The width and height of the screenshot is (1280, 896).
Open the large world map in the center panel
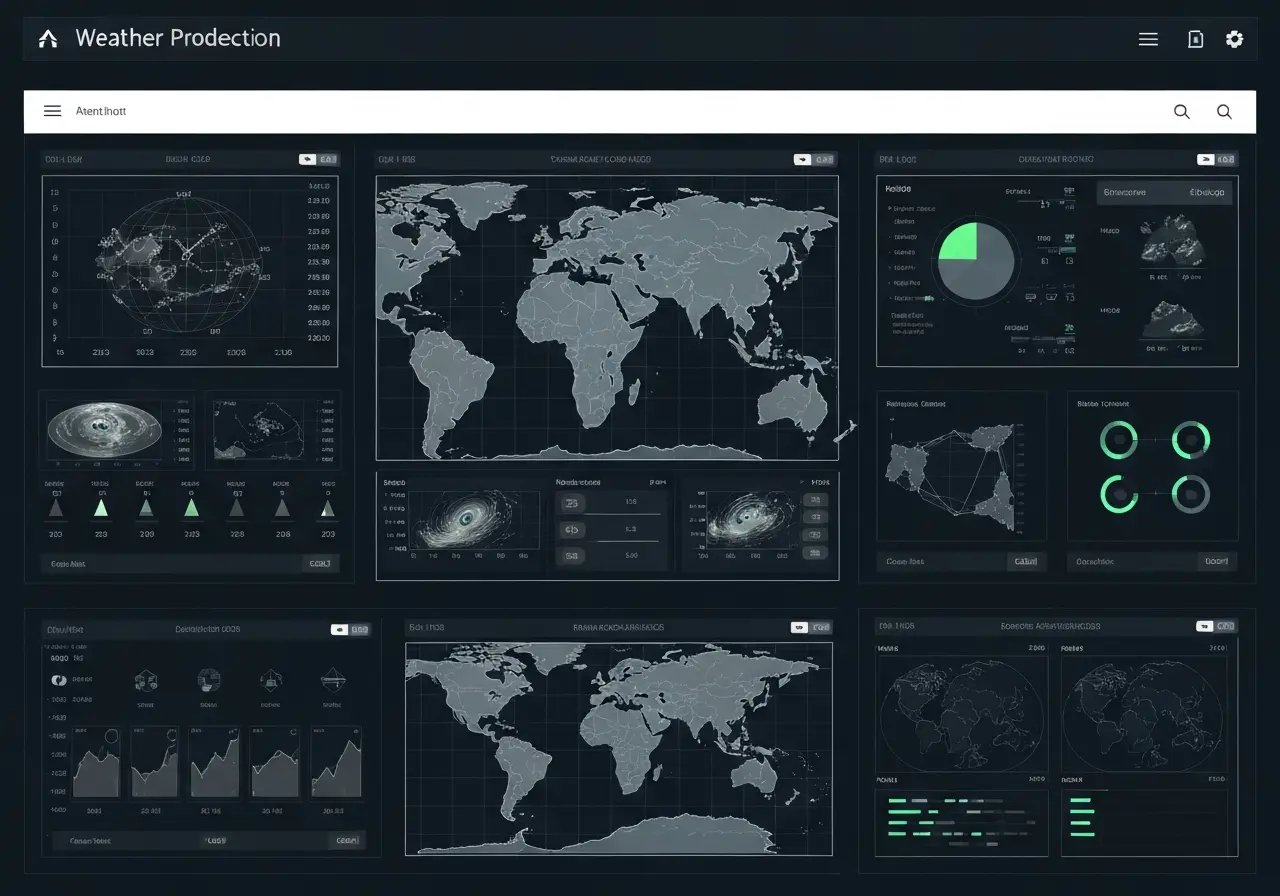[607, 318]
